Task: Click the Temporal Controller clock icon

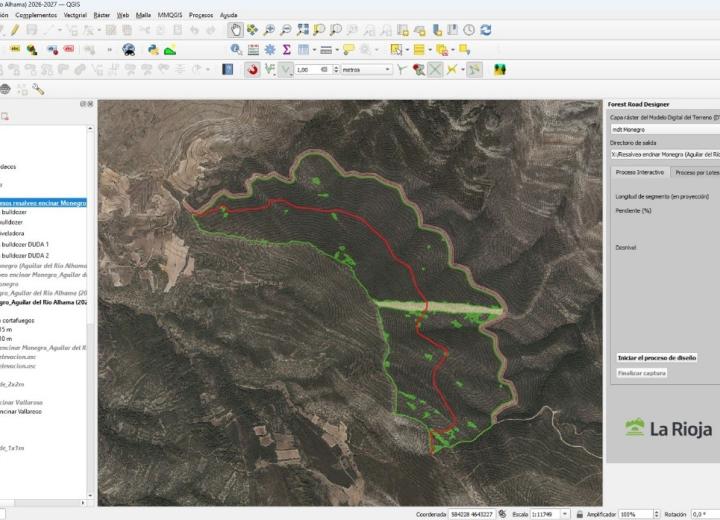Action: coord(469,30)
